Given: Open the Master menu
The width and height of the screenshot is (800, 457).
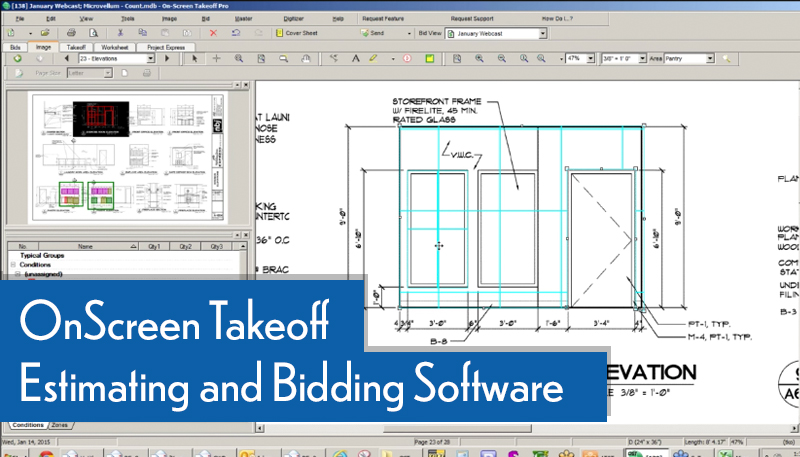Looking at the screenshot, I should click(243, 19).
